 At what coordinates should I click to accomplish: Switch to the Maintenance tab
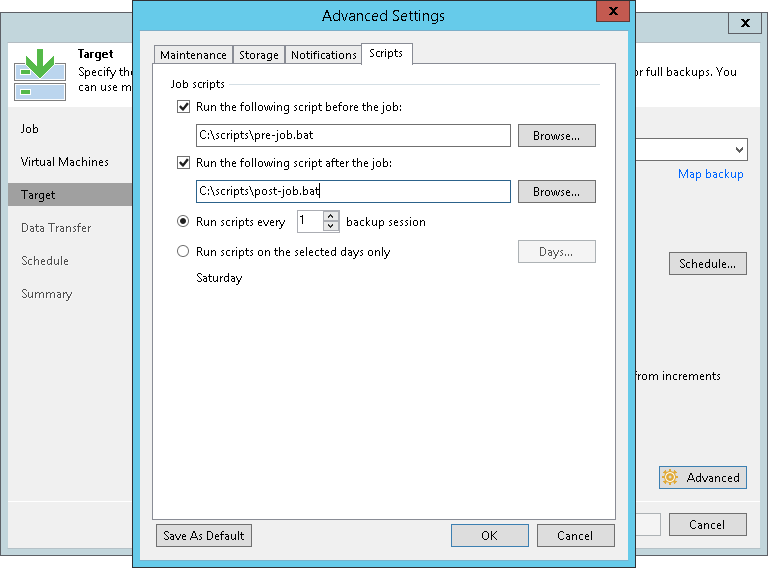[193, 55]
